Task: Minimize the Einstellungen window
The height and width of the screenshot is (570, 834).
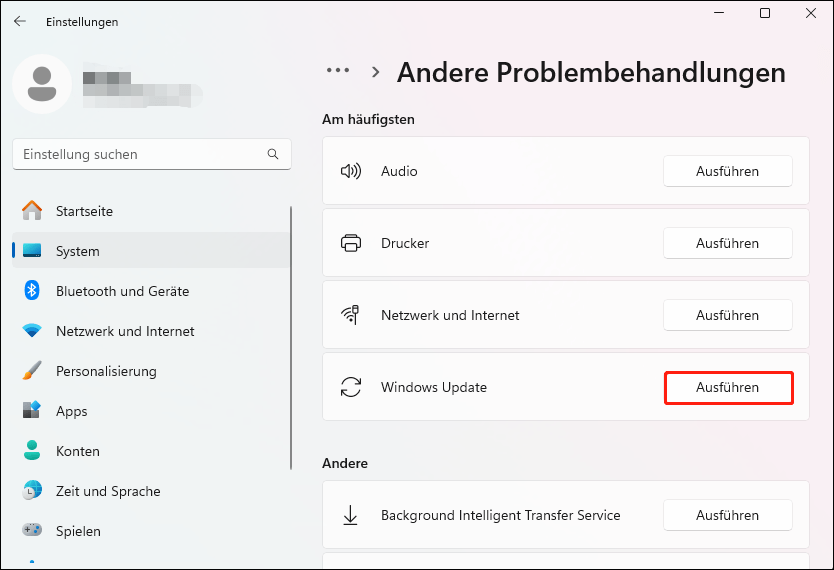Action: (719, 13)
